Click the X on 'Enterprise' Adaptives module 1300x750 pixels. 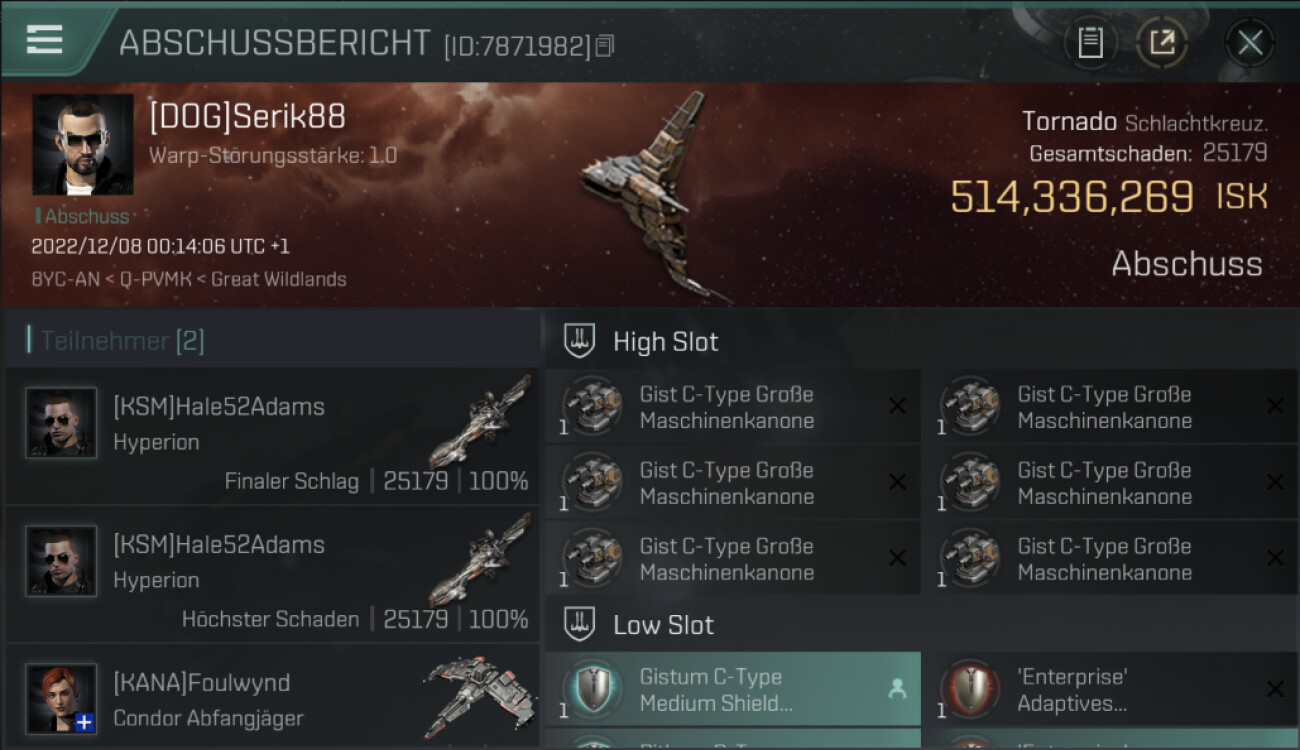[1274, 689]
